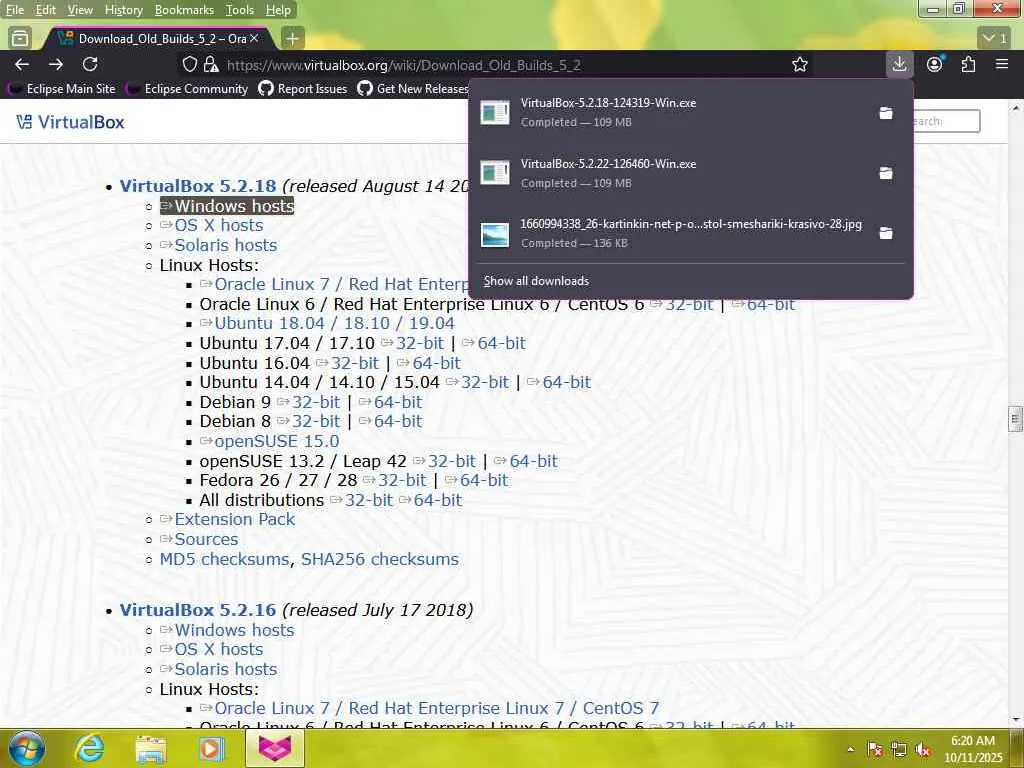This screenshot has height=768, width=1024.
Task: Click Show all downloads
Action: pyautogui.click(x=536, y=281)
